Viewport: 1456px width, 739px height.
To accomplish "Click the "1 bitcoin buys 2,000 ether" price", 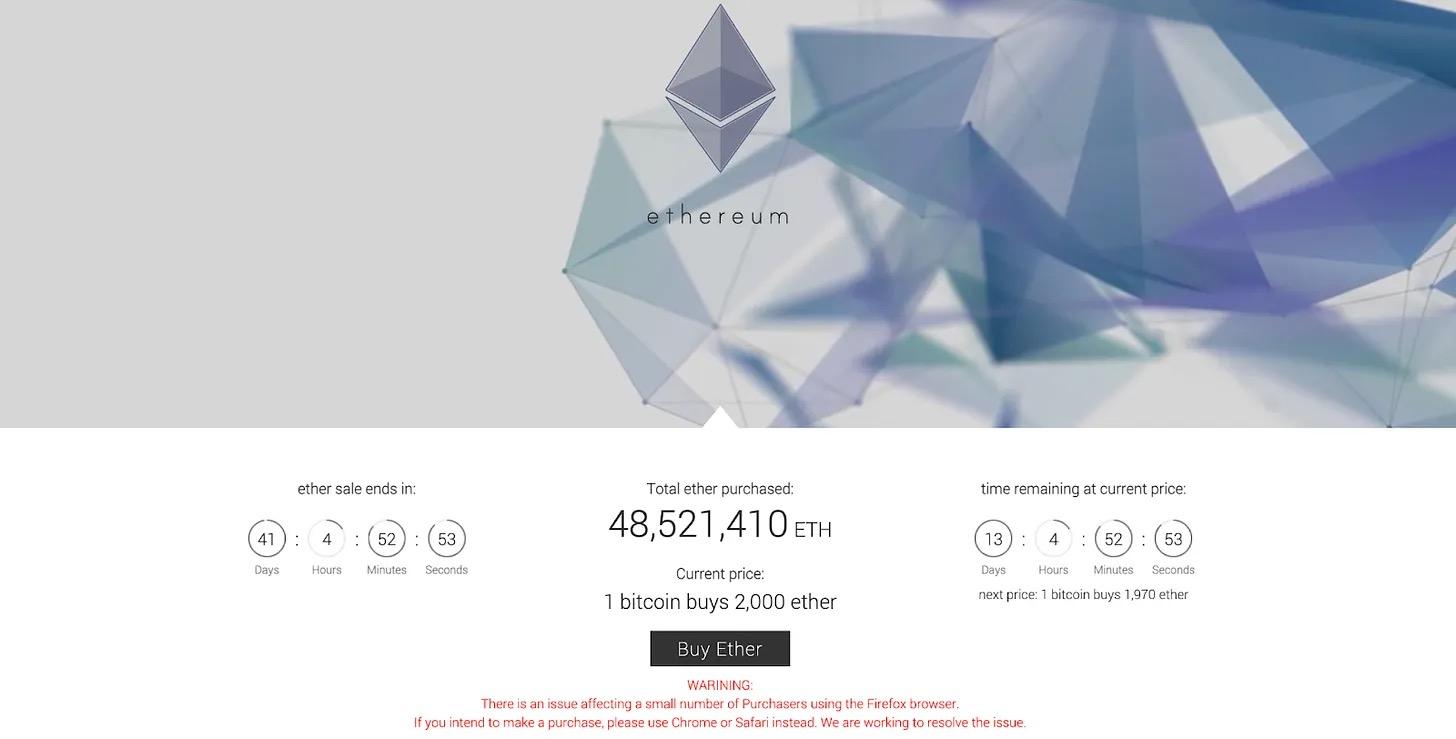I will [x=720, y=602].
